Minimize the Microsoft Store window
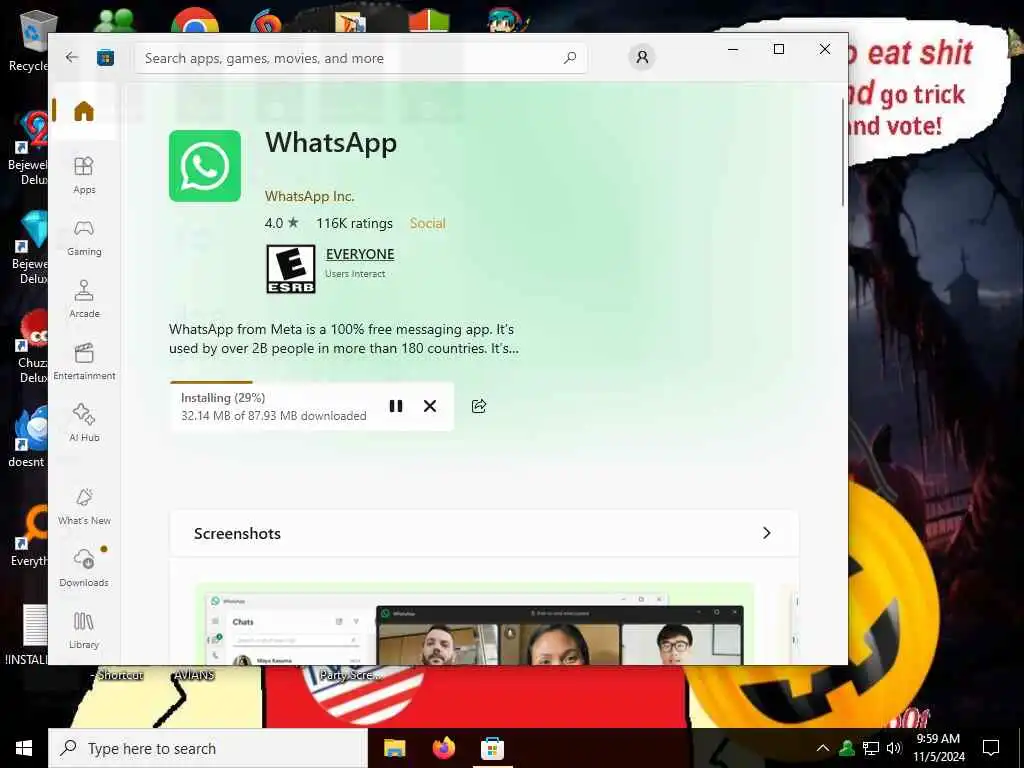Viewport: 1024px width, 768px height. (733, 49)
